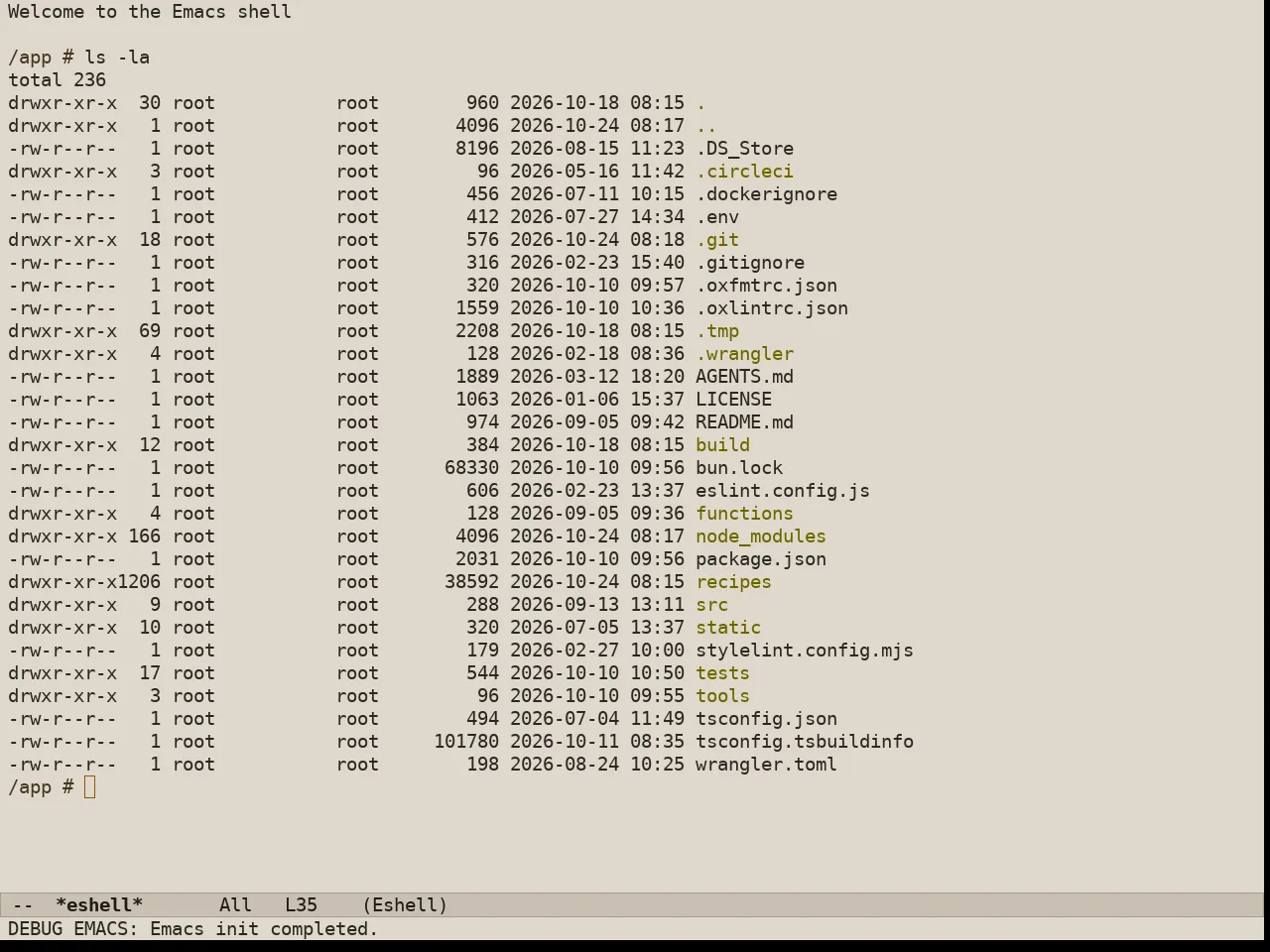Click size 101780 of tsconfig.tsbuildinfo
Image resolution: width=1270 pixels, height=952 pixels.
point(466,742)
